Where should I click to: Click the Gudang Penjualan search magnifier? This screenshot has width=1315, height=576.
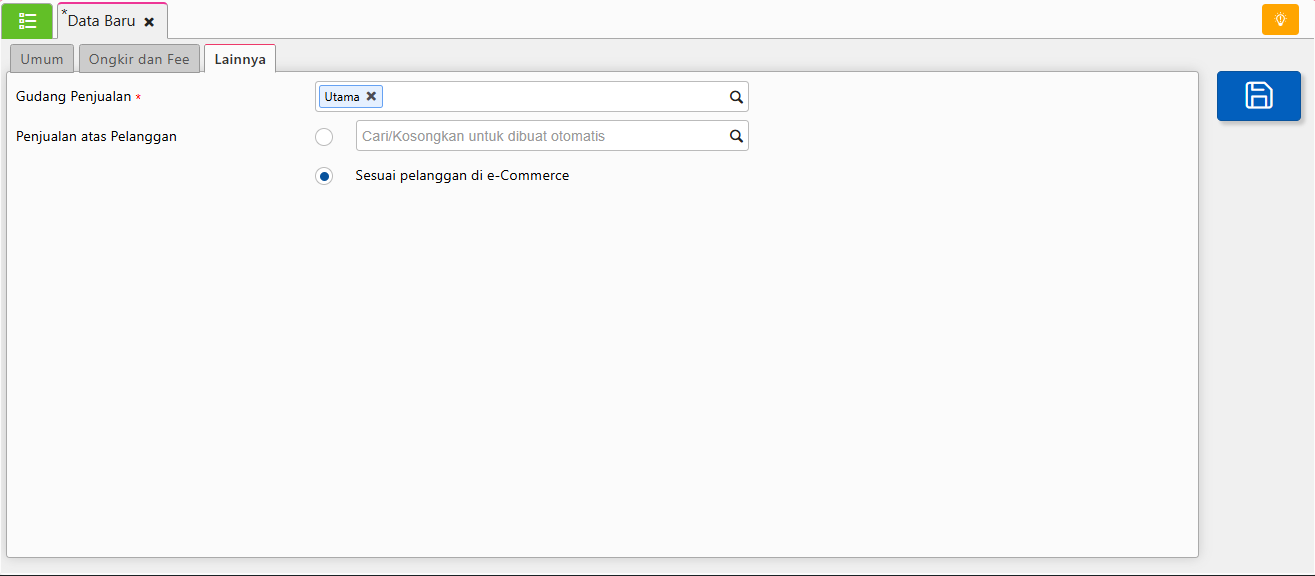[x=736, y=97]
